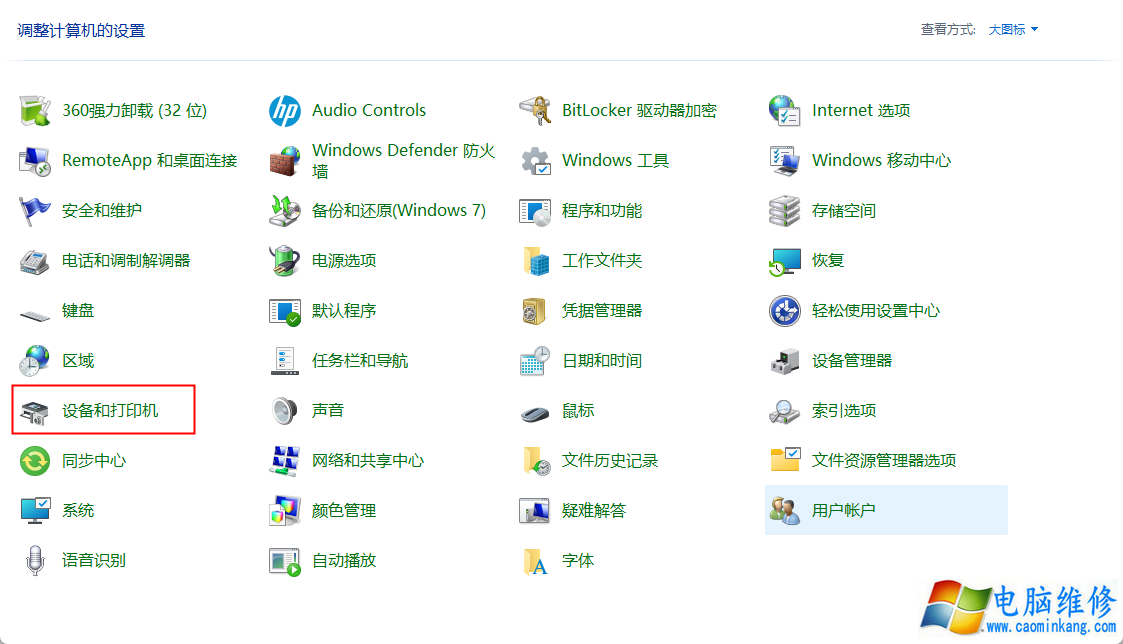Click the 电话和调制解调器 icon

coord(34,261)
